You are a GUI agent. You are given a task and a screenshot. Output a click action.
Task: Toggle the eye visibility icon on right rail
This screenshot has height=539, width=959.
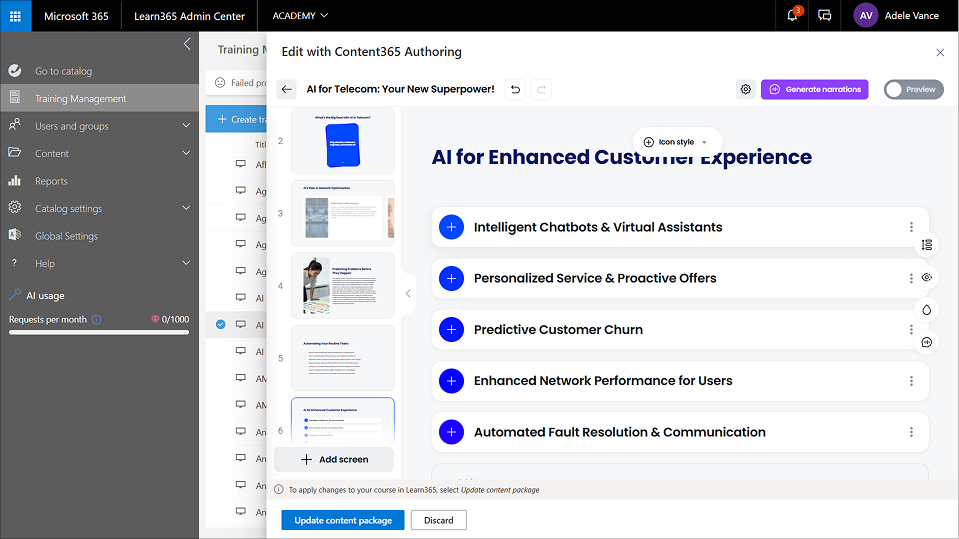[x=926, y=278]
